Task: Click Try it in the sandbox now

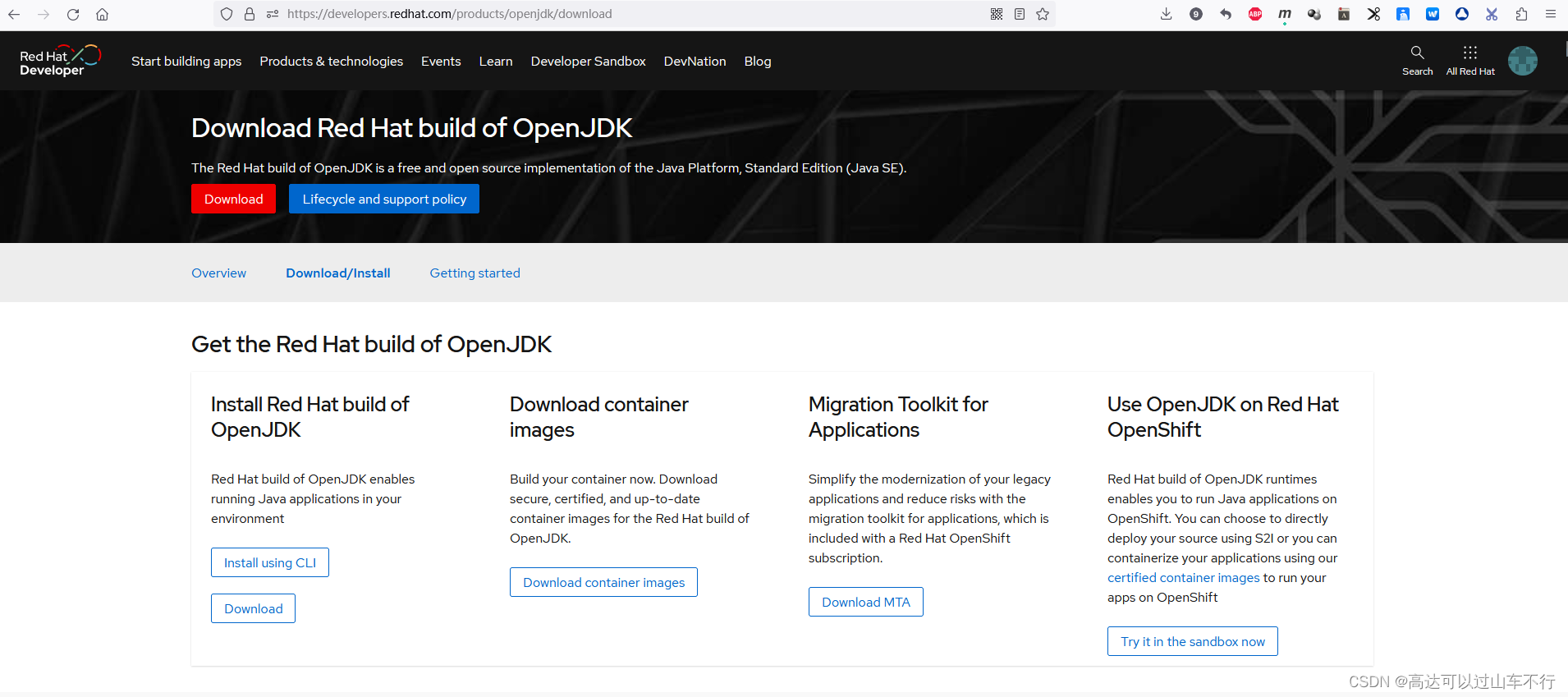Action: [x=1193, y=641]
